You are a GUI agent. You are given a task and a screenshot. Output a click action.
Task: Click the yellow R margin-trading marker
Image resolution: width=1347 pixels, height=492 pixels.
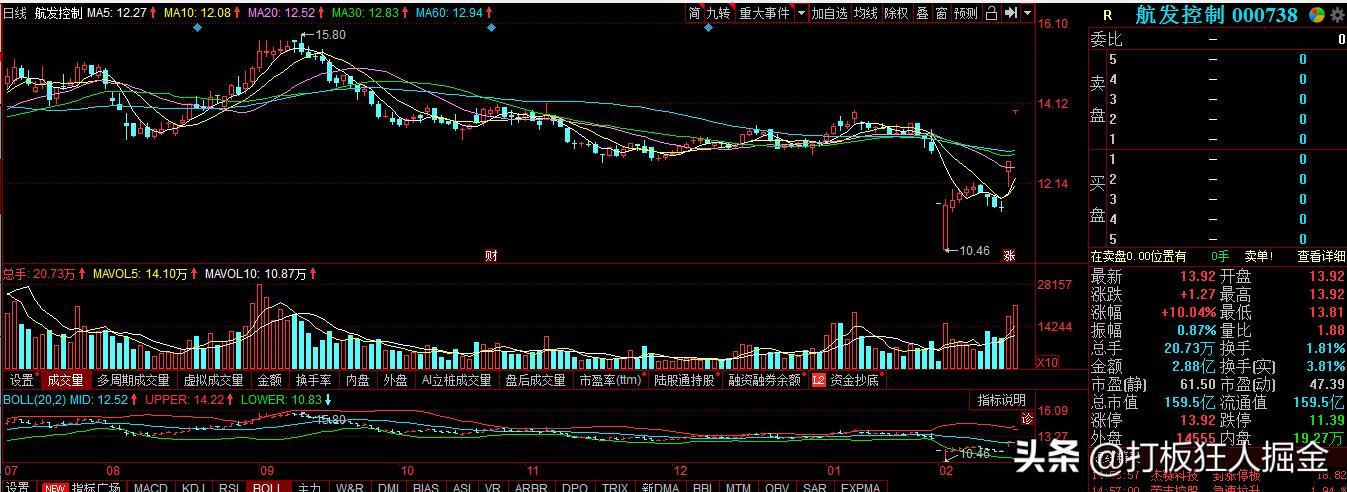click(x=1107, y=15)
